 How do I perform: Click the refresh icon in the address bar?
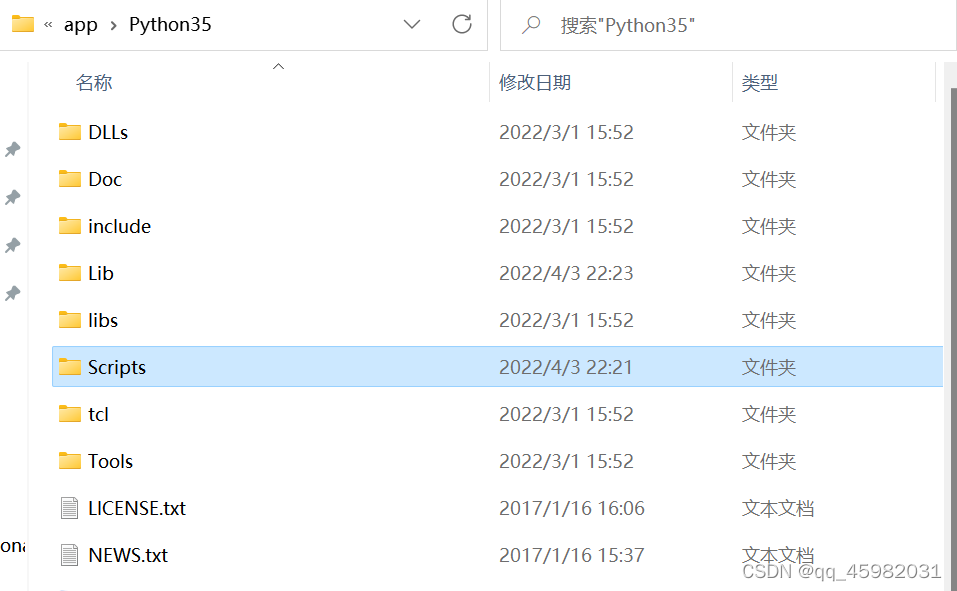pos(462,25)
